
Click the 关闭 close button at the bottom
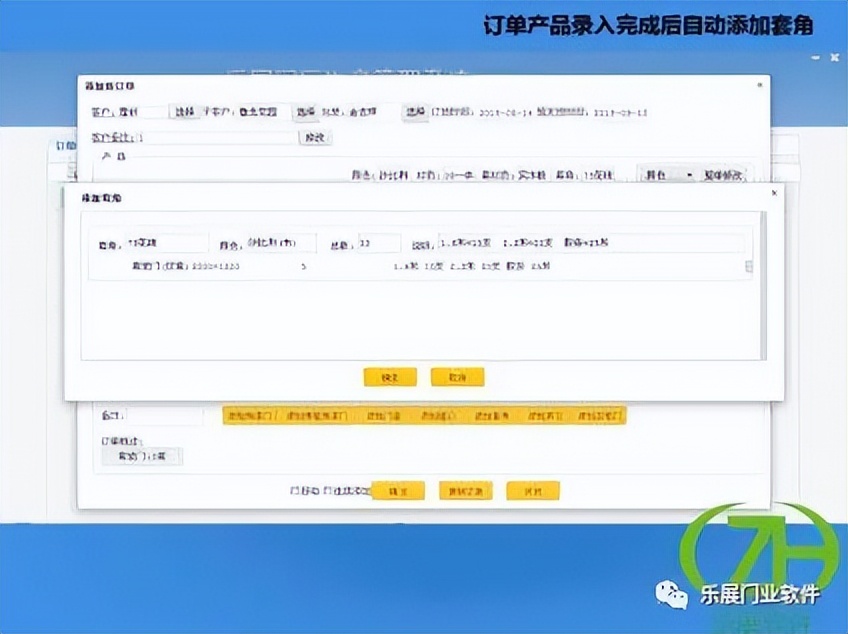coord(533,491)
